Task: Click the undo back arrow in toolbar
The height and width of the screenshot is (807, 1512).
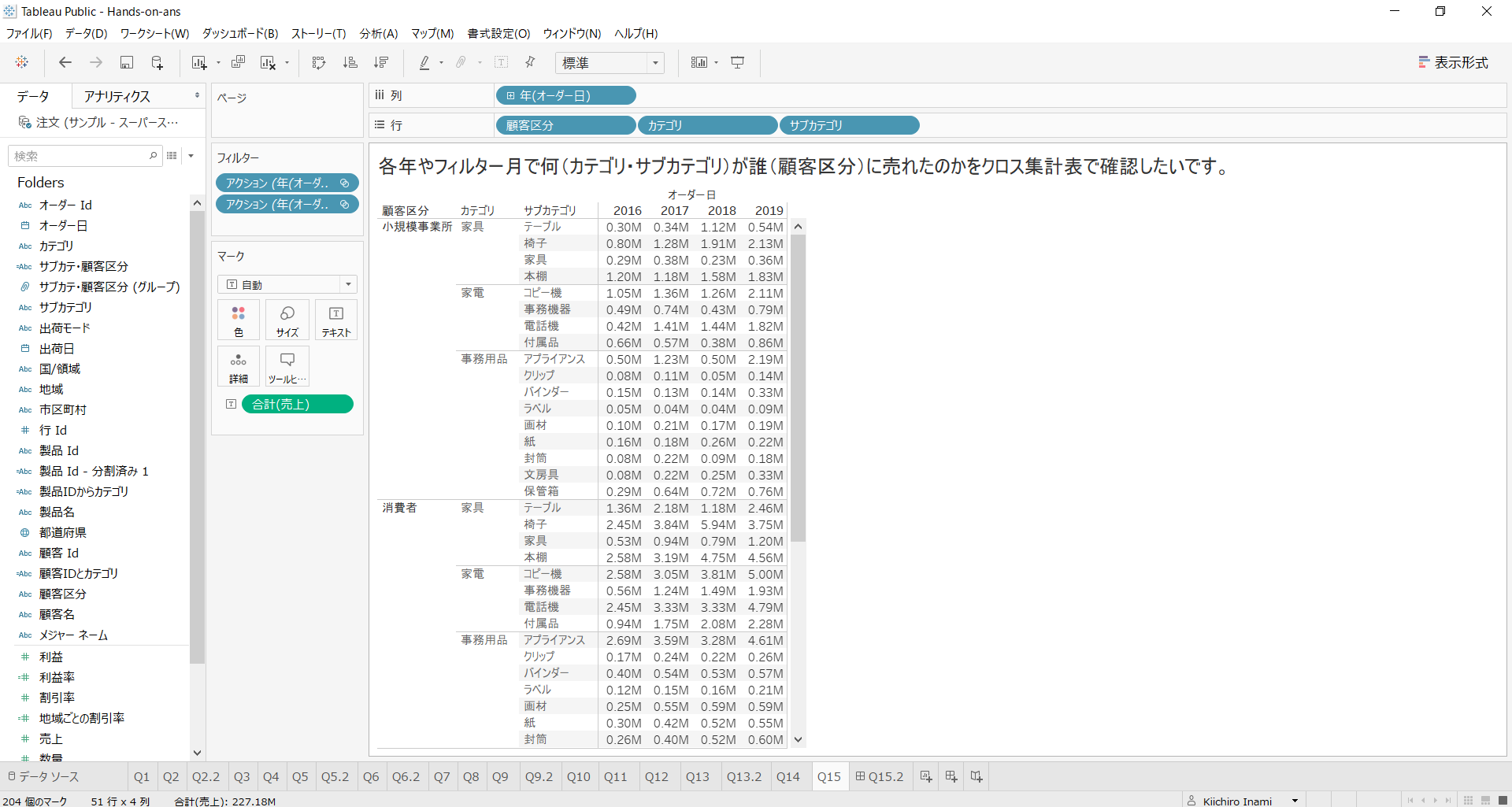Action: [x=65, y=62]
